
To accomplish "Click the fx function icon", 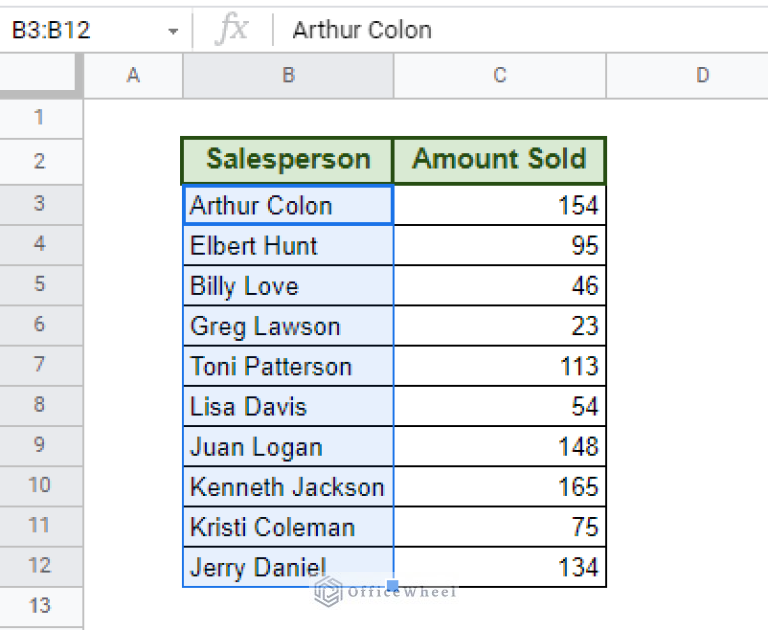I will point(232,29).
